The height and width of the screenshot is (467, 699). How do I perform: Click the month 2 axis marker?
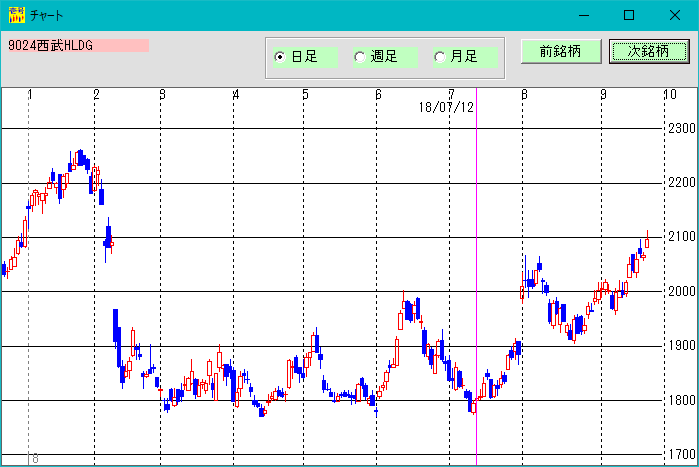coord(96,94)
